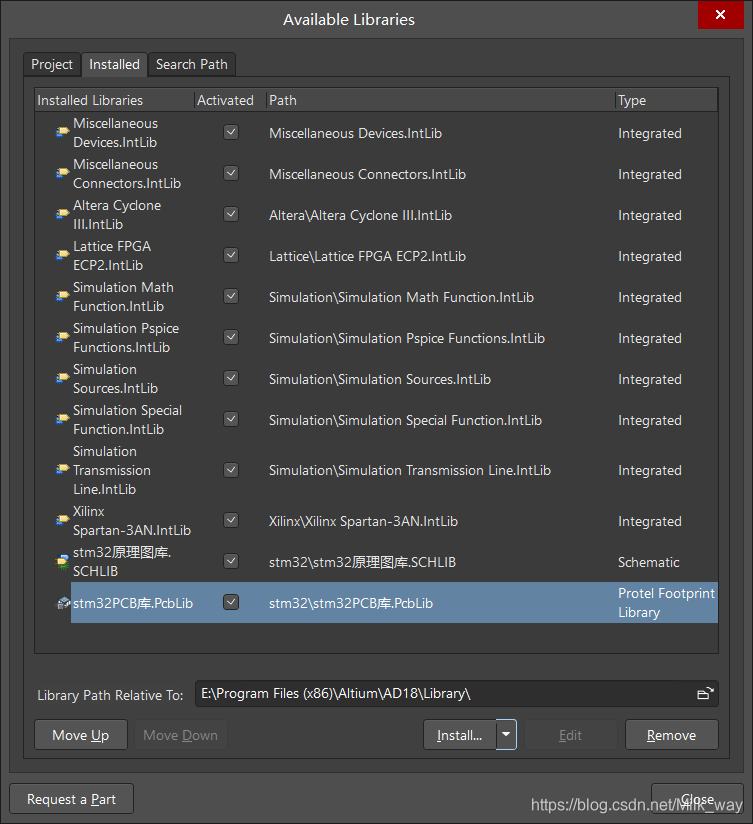Viewport: 753px width, 824px height.
Task: Toggle Activated checkbox for Lattice FPGA ECP2.IntLib
Action: [231, 255]
